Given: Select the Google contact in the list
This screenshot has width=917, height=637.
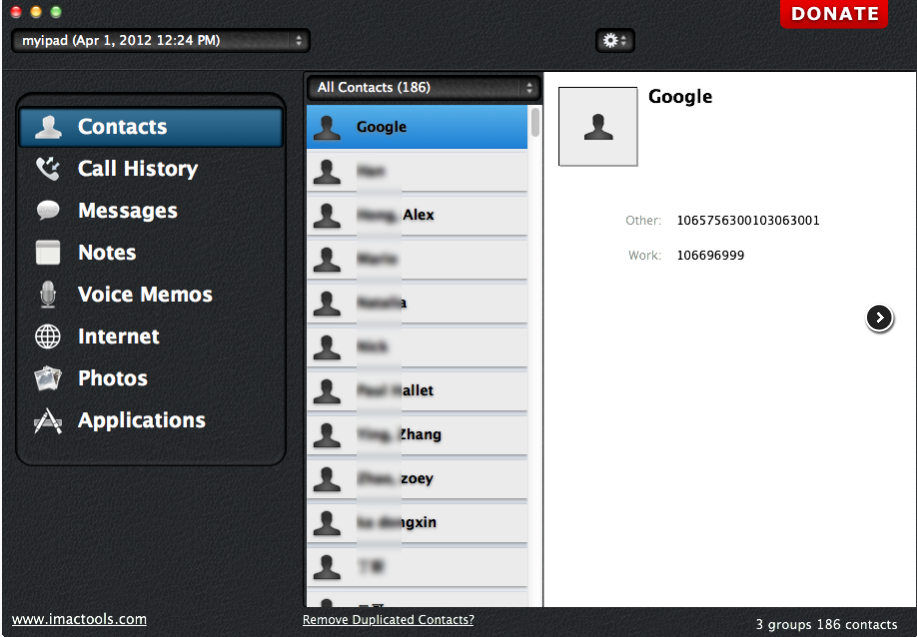Looking at the screenshot, I should tap(417, 127).
